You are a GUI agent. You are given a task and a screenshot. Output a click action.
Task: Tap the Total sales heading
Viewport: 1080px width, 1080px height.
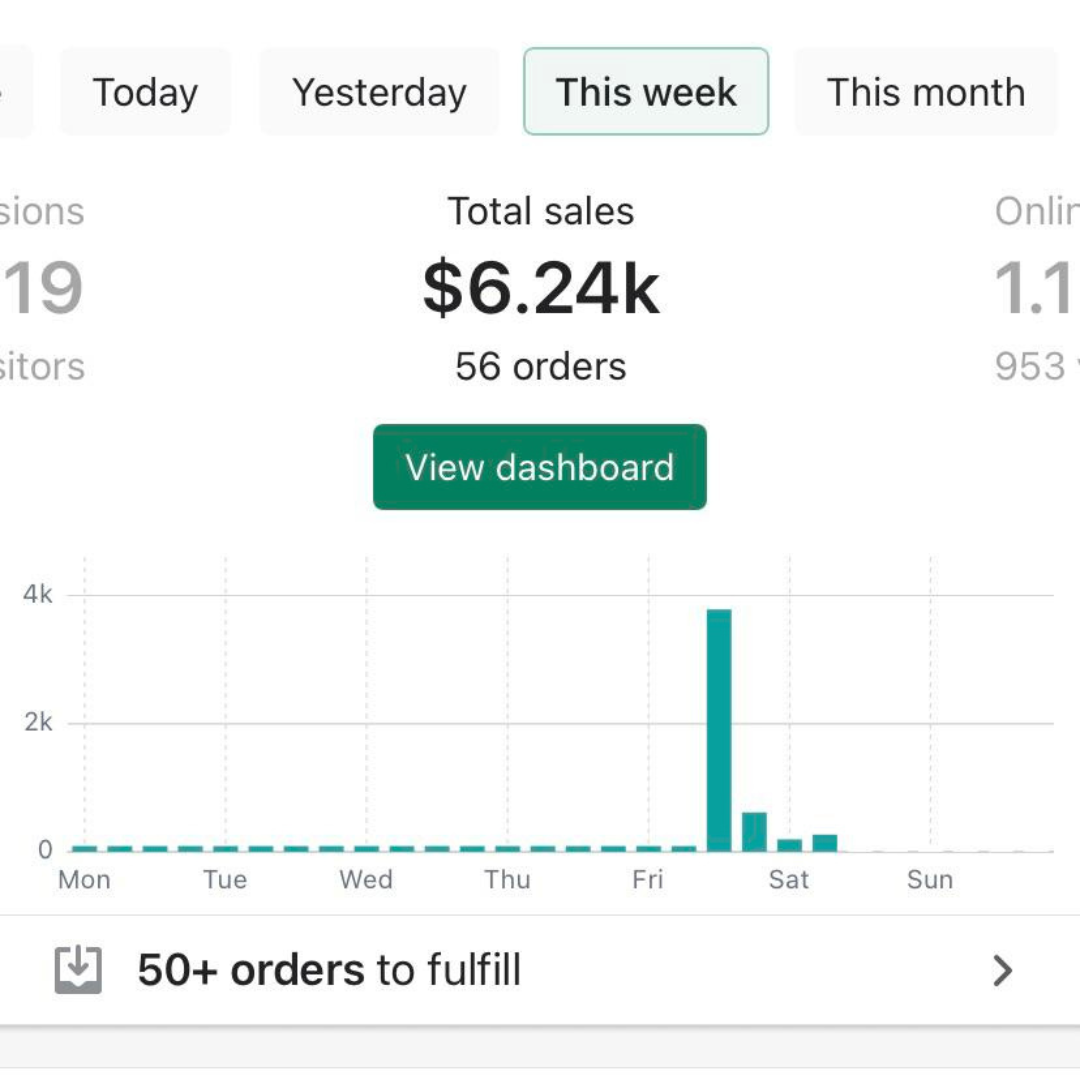pos(540,212)
